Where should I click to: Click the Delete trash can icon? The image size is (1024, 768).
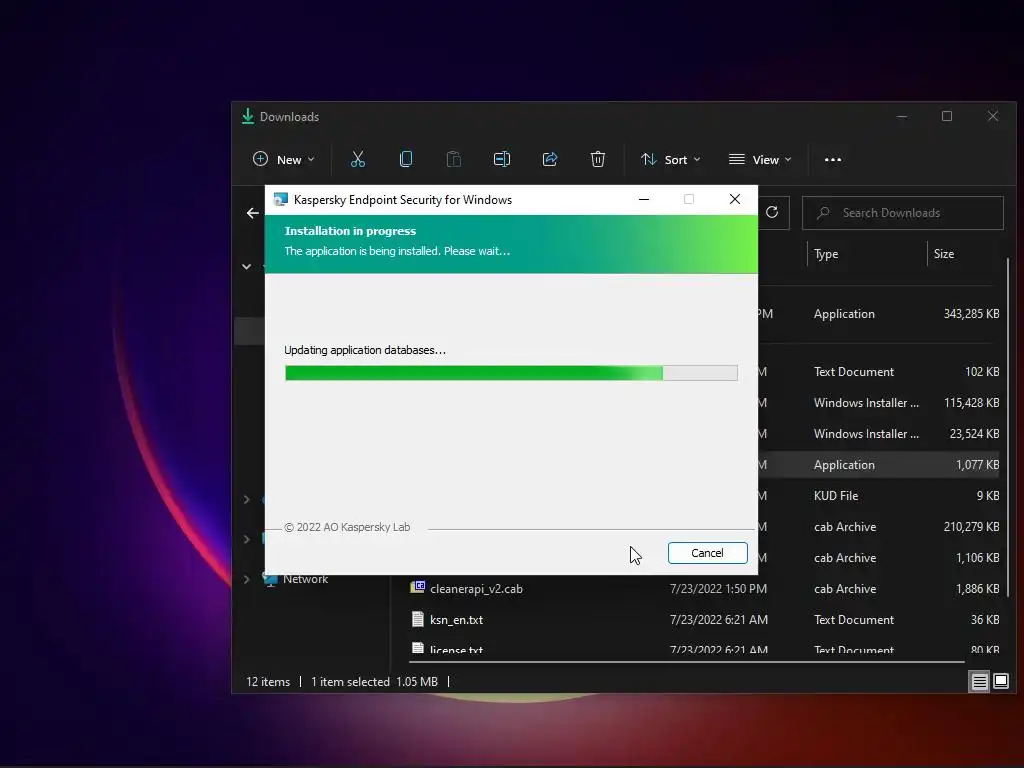pyautogui.click(x=598, y=159)
